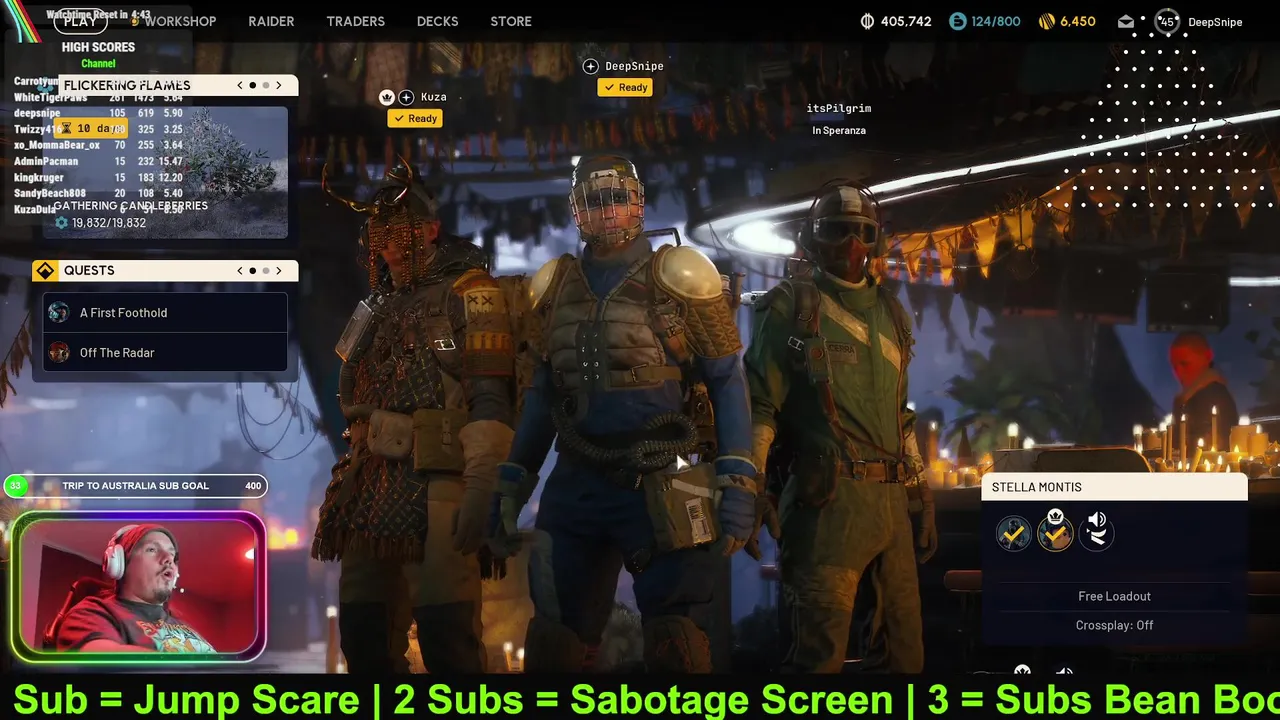Image resolution: width=1280 pixels, height=720 pixels.
Task: Click the A First Foothold quest portrait icon
Action: point(59,312)
